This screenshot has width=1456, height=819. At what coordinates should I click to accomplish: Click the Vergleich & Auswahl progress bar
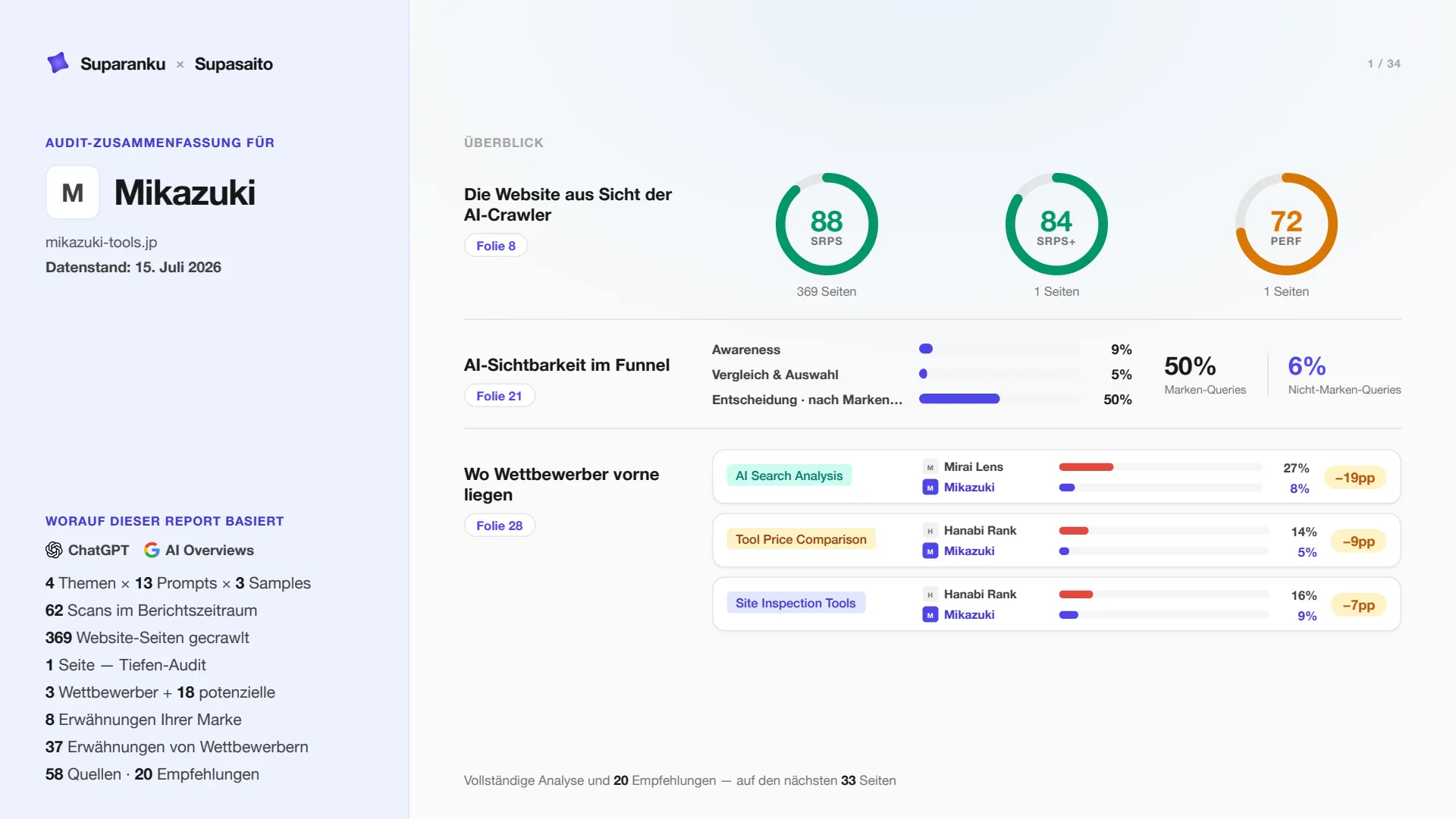pos(999,374)
